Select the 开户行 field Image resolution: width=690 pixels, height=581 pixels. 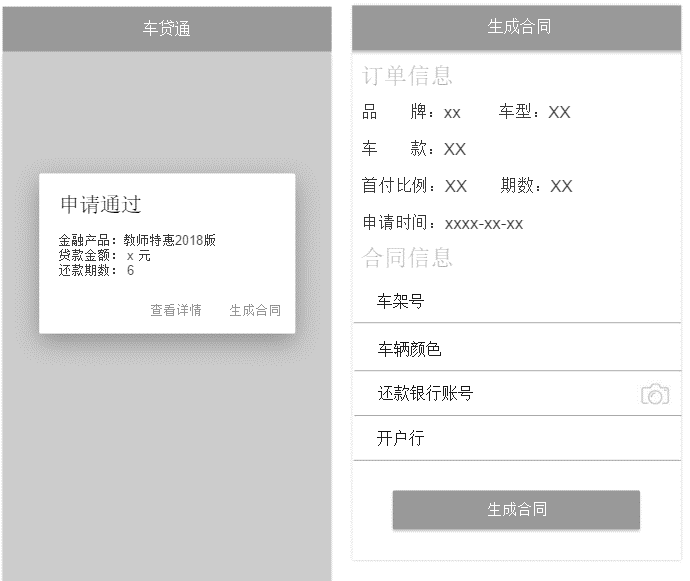pos(517,439)
